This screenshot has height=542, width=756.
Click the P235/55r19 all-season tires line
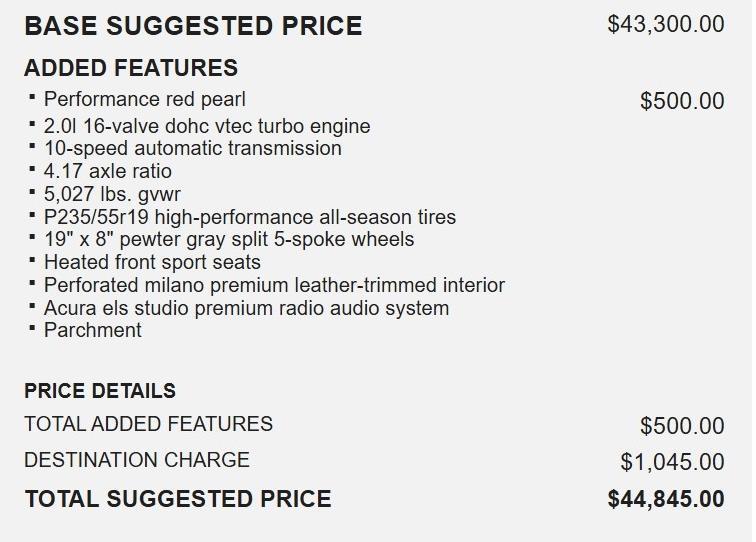250,217
